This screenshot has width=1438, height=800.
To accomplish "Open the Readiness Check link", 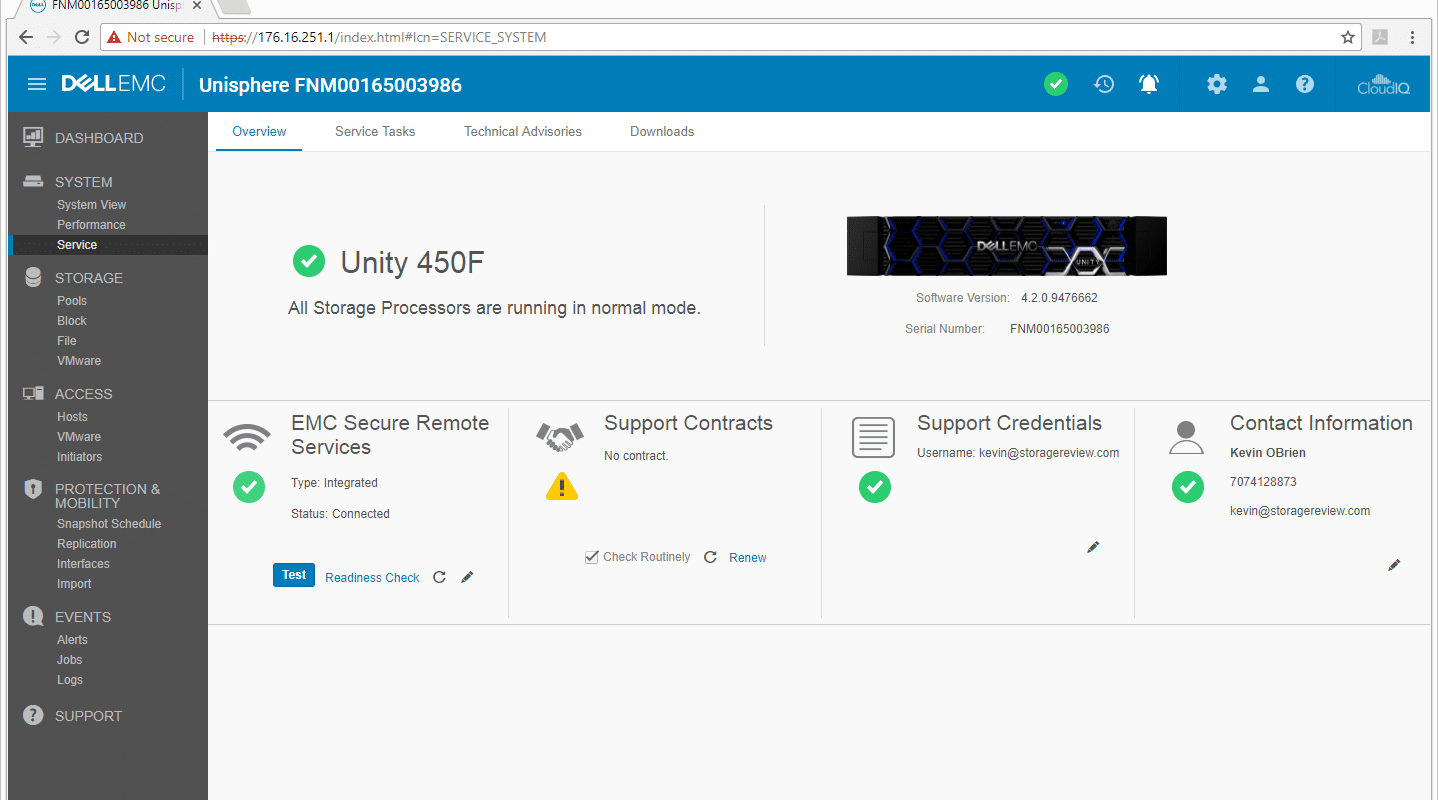I will 372,578.
